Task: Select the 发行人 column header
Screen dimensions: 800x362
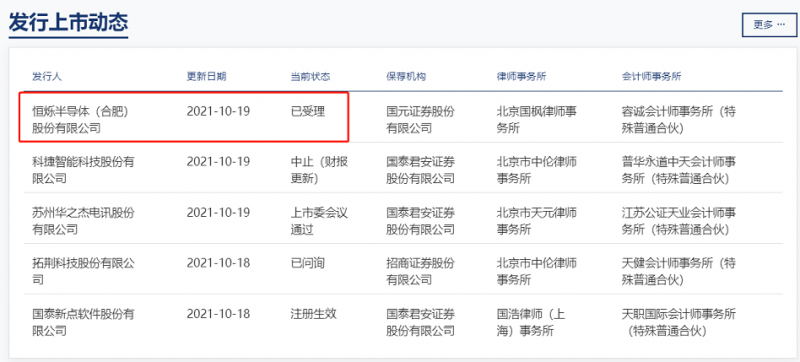Action: [x=46, y=77]
